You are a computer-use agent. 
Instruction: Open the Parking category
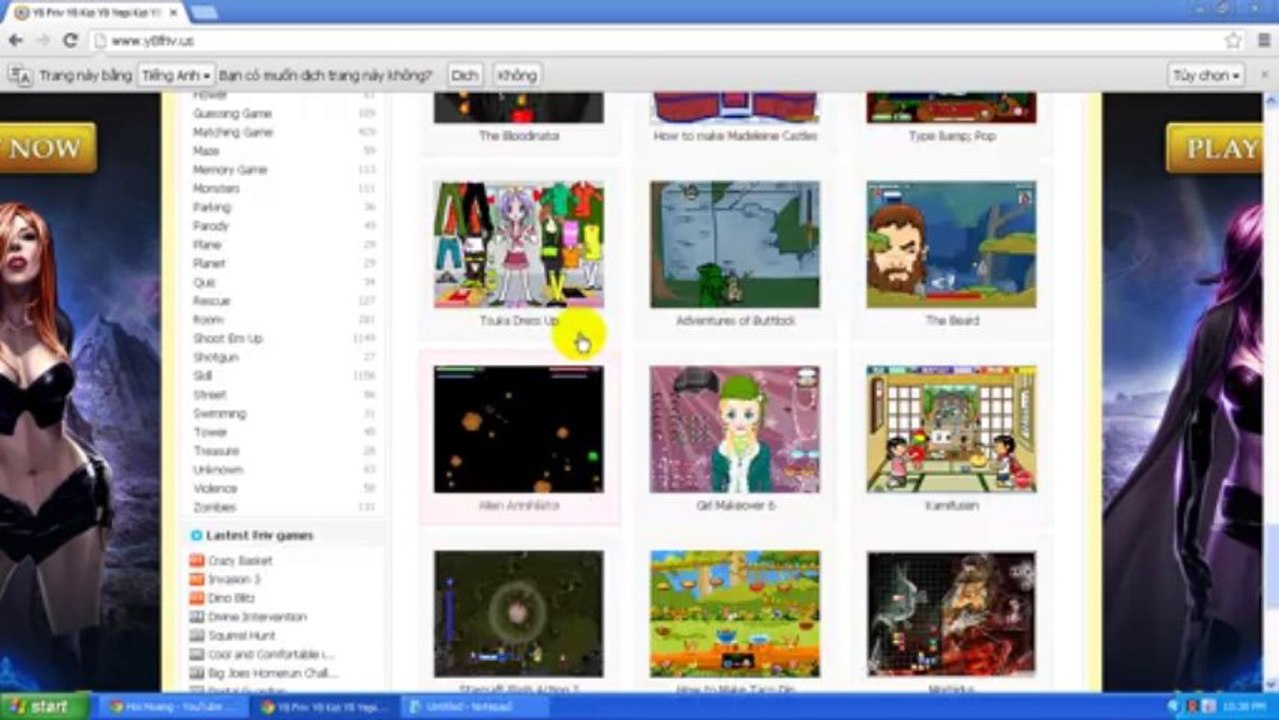click(211, 207)
